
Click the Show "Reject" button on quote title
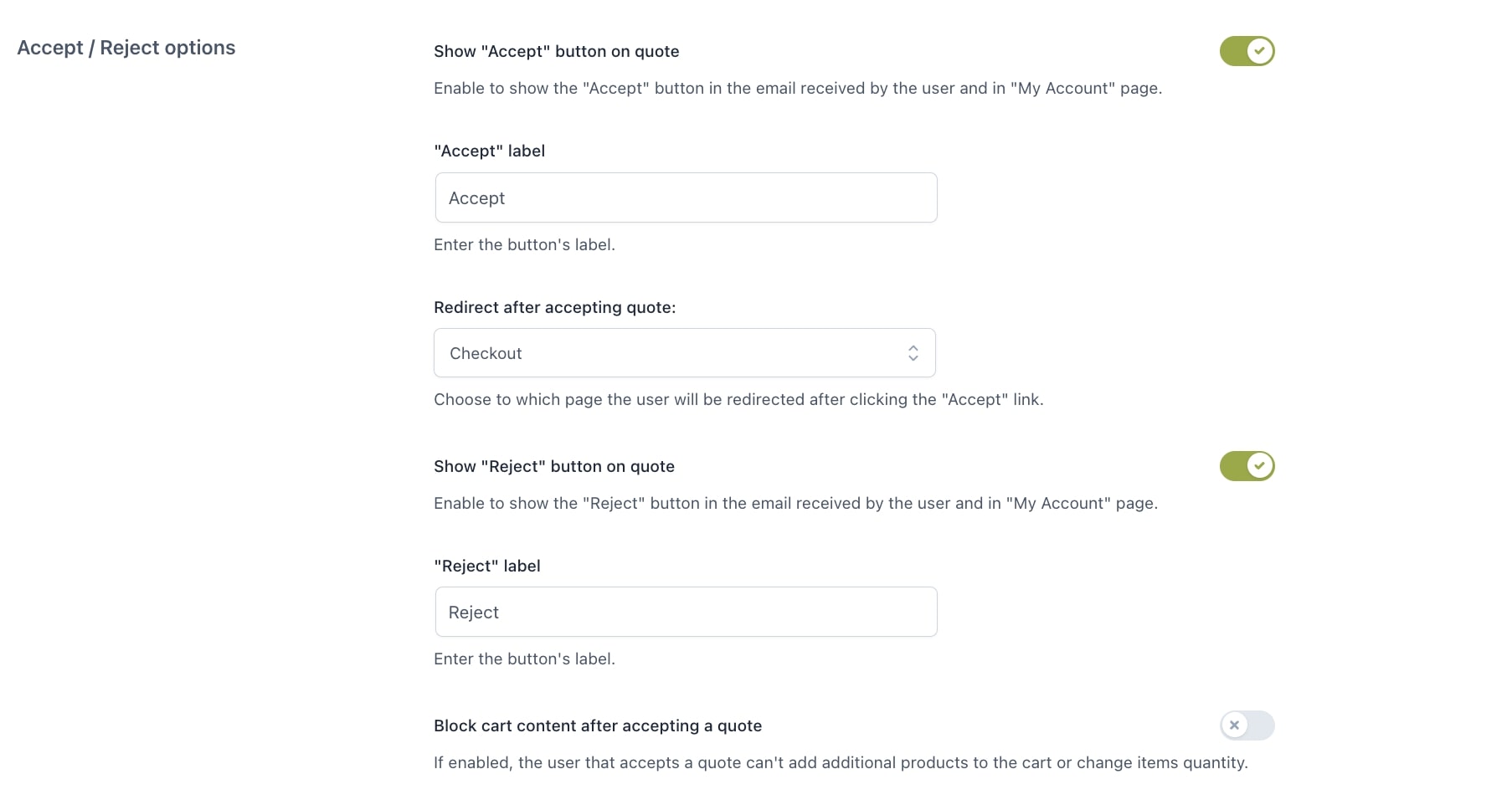[553, 467]
